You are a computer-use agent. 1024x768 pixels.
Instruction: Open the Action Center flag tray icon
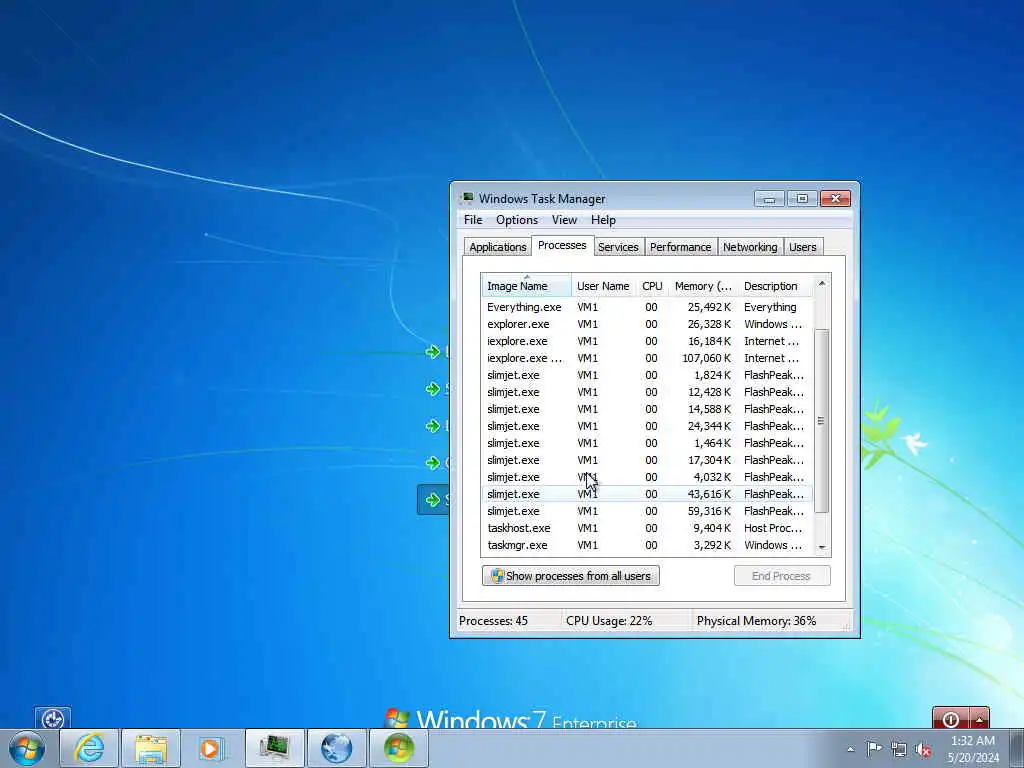click(874, 748)
